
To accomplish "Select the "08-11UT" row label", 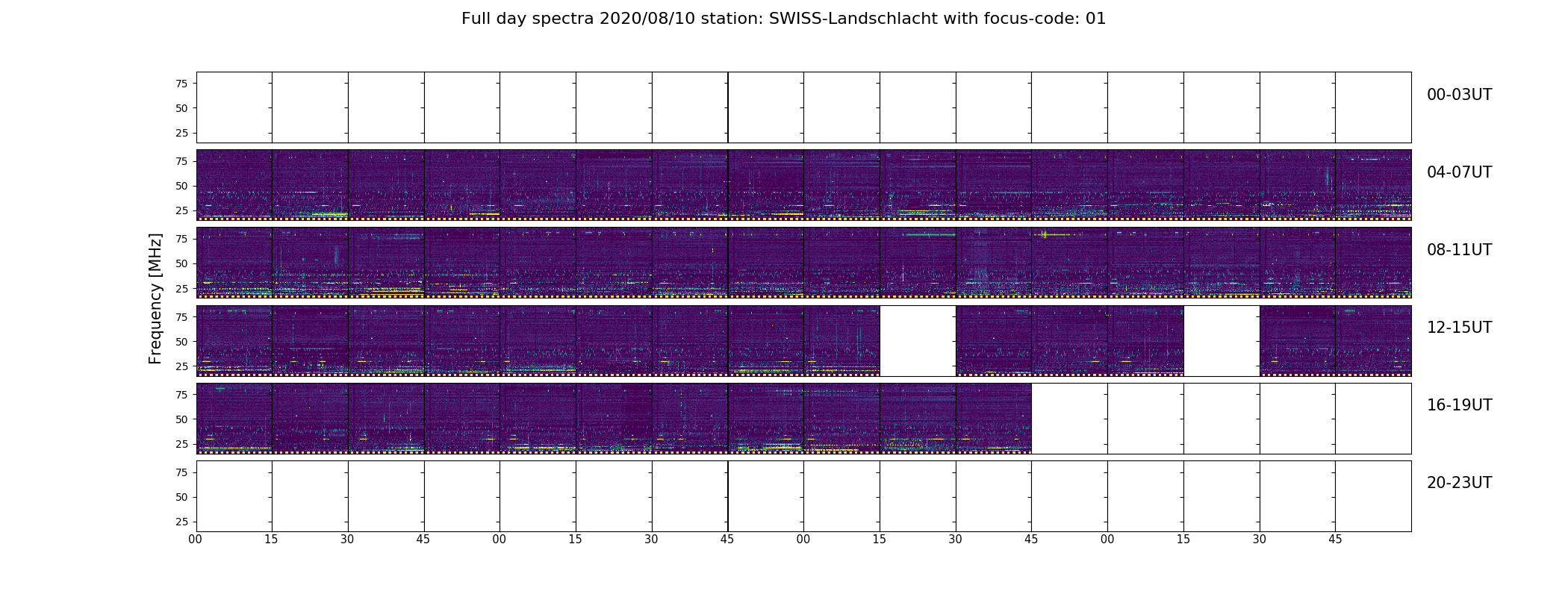I will (x=1459, y=250).
